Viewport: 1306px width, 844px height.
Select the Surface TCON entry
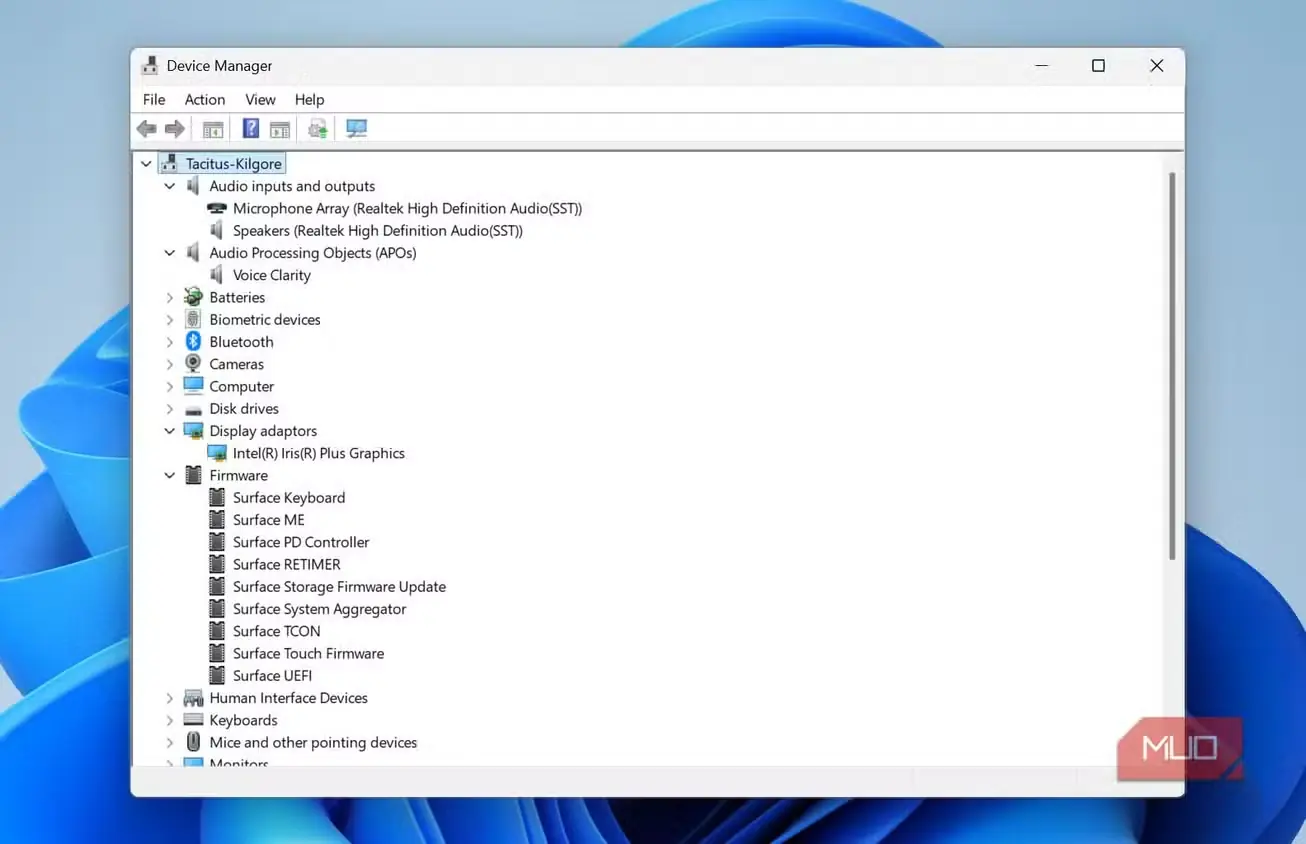click(277, 631)
